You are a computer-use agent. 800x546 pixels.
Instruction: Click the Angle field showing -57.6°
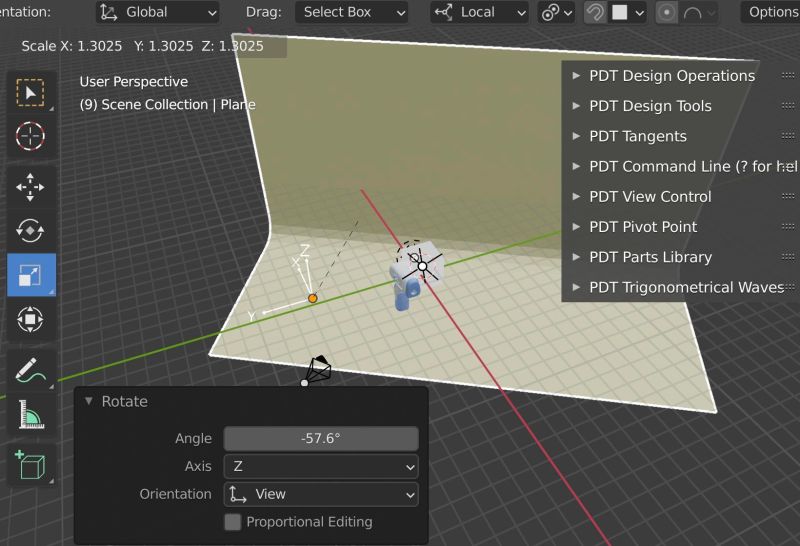pos(321,438)
